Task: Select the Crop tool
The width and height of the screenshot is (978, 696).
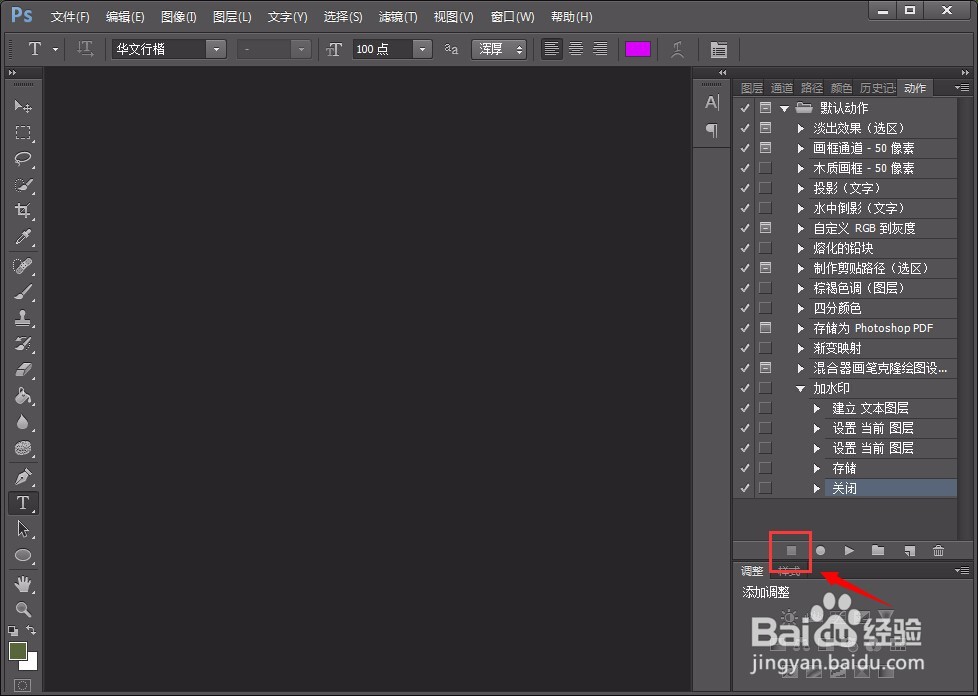Action: (x=23, y=211)
